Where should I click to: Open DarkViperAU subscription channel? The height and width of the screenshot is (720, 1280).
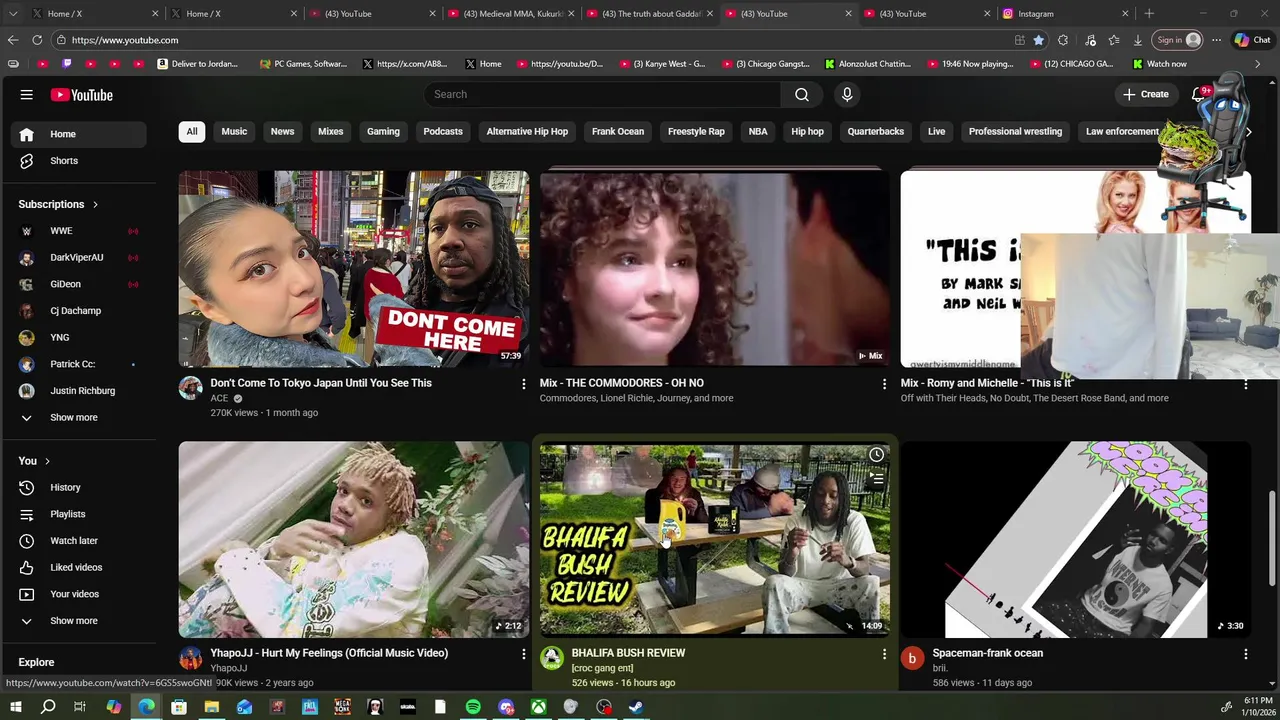point(76,257)
